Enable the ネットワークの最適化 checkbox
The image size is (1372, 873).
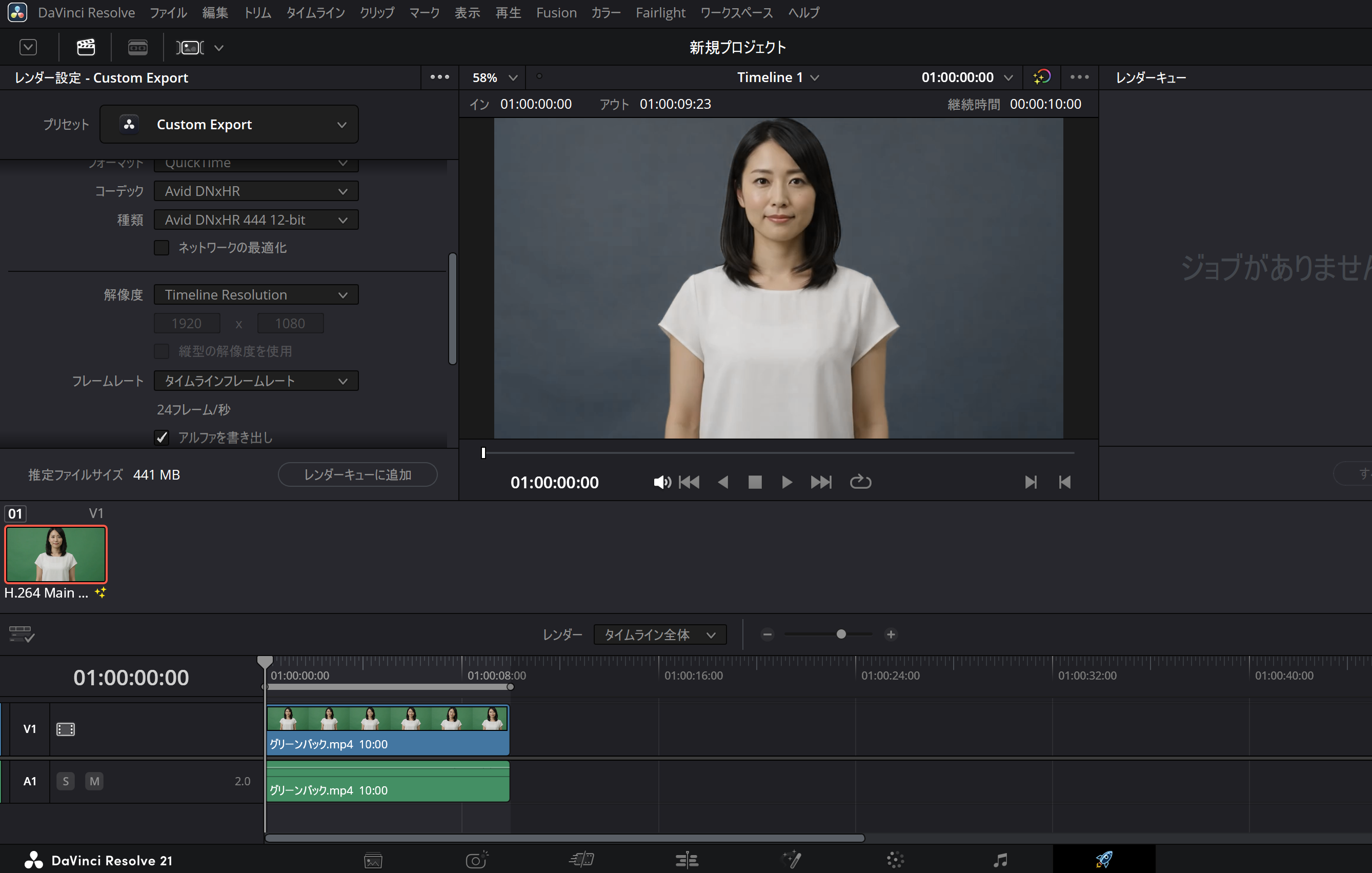(161, 247)
